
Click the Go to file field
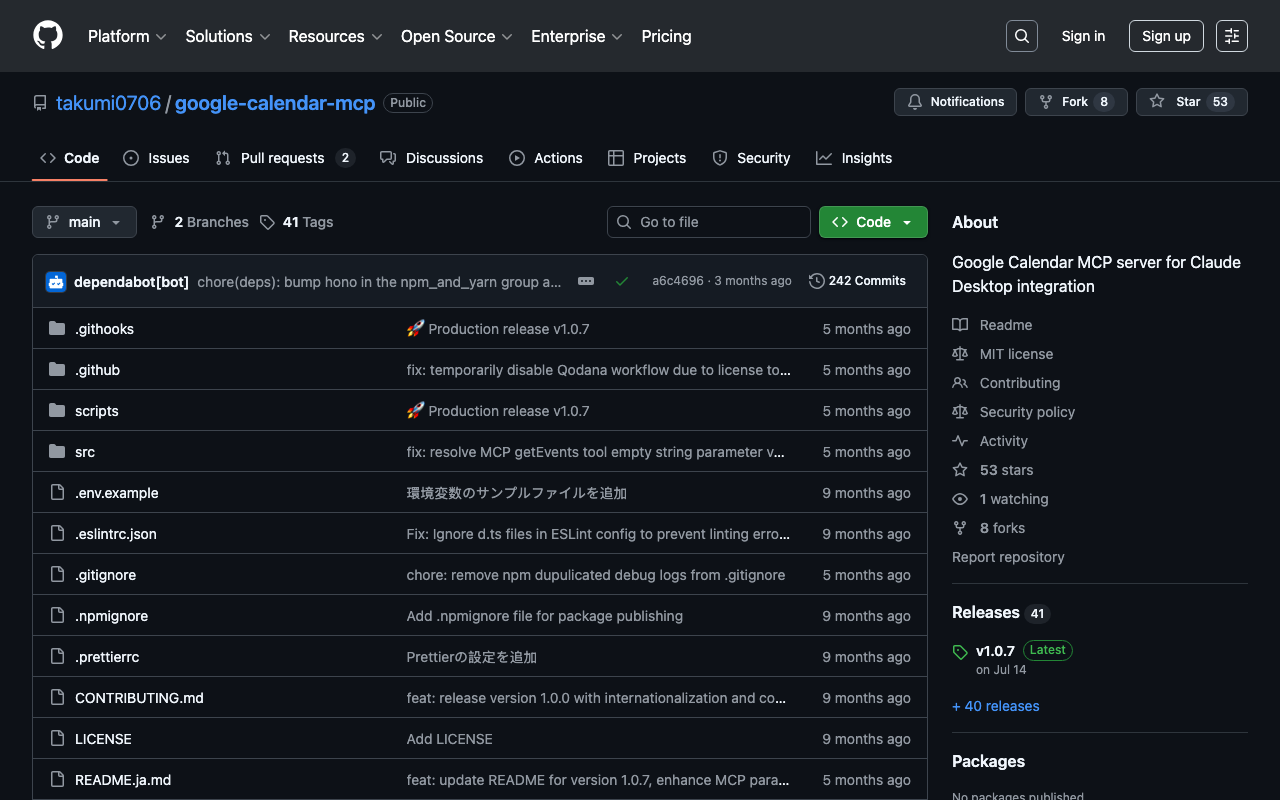click(709, 222)
